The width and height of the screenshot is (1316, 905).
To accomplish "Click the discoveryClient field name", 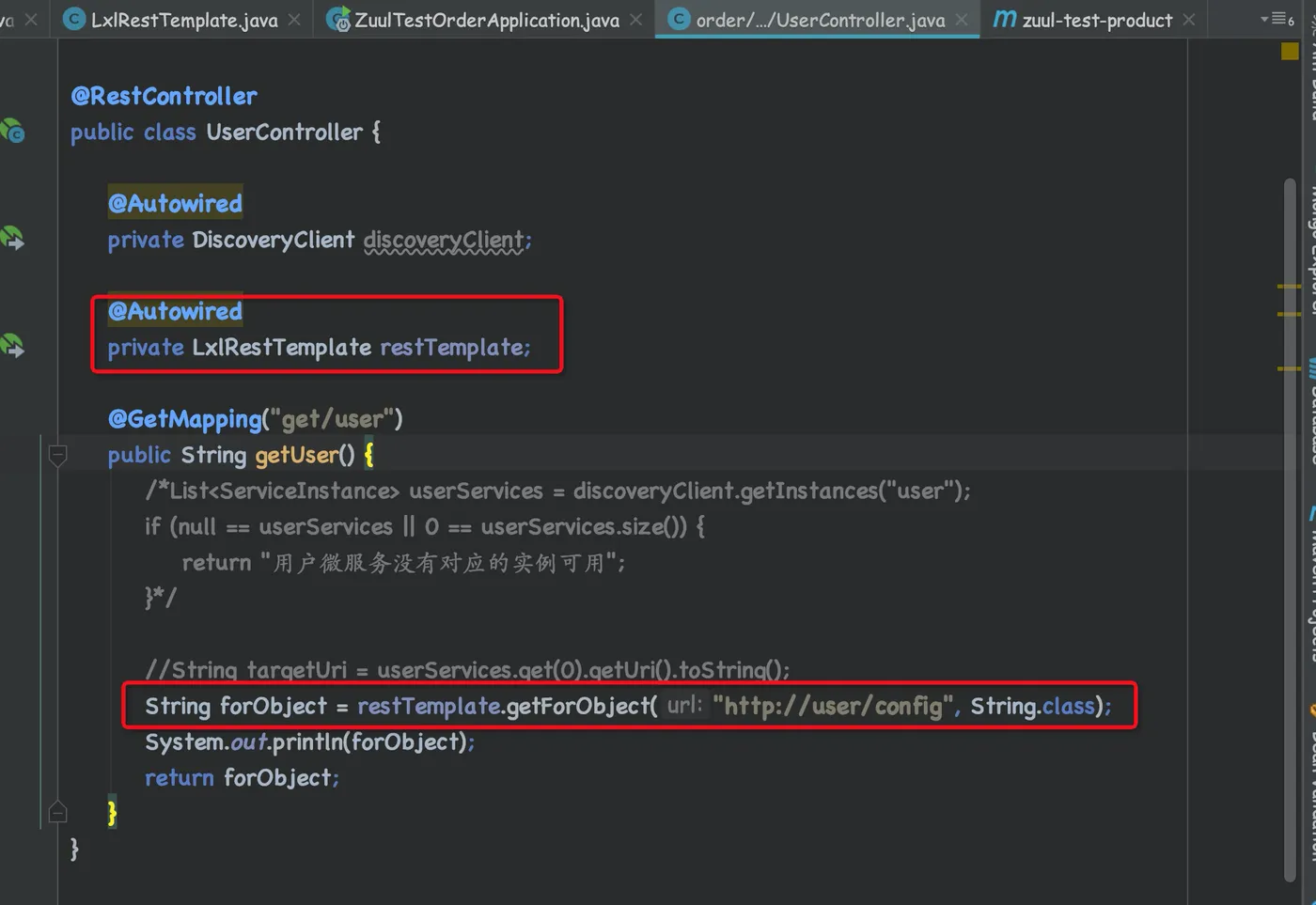I will pos(444,240).
